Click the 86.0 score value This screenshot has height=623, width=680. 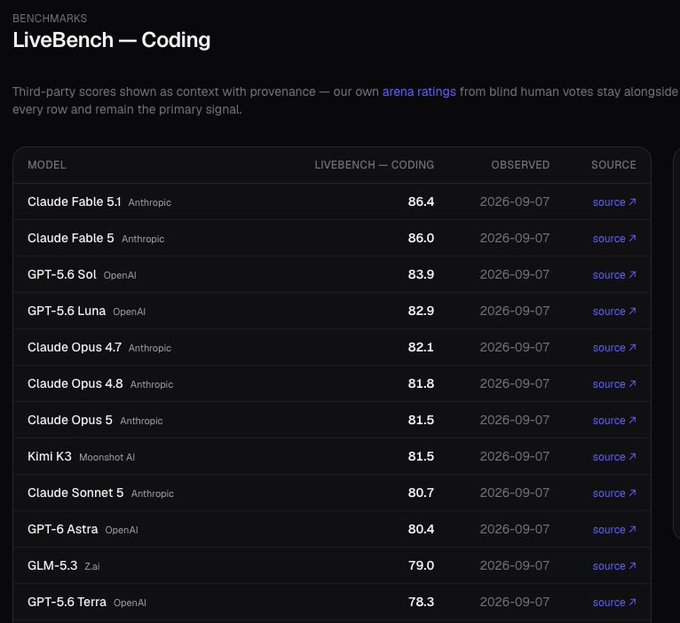(421, 238)
